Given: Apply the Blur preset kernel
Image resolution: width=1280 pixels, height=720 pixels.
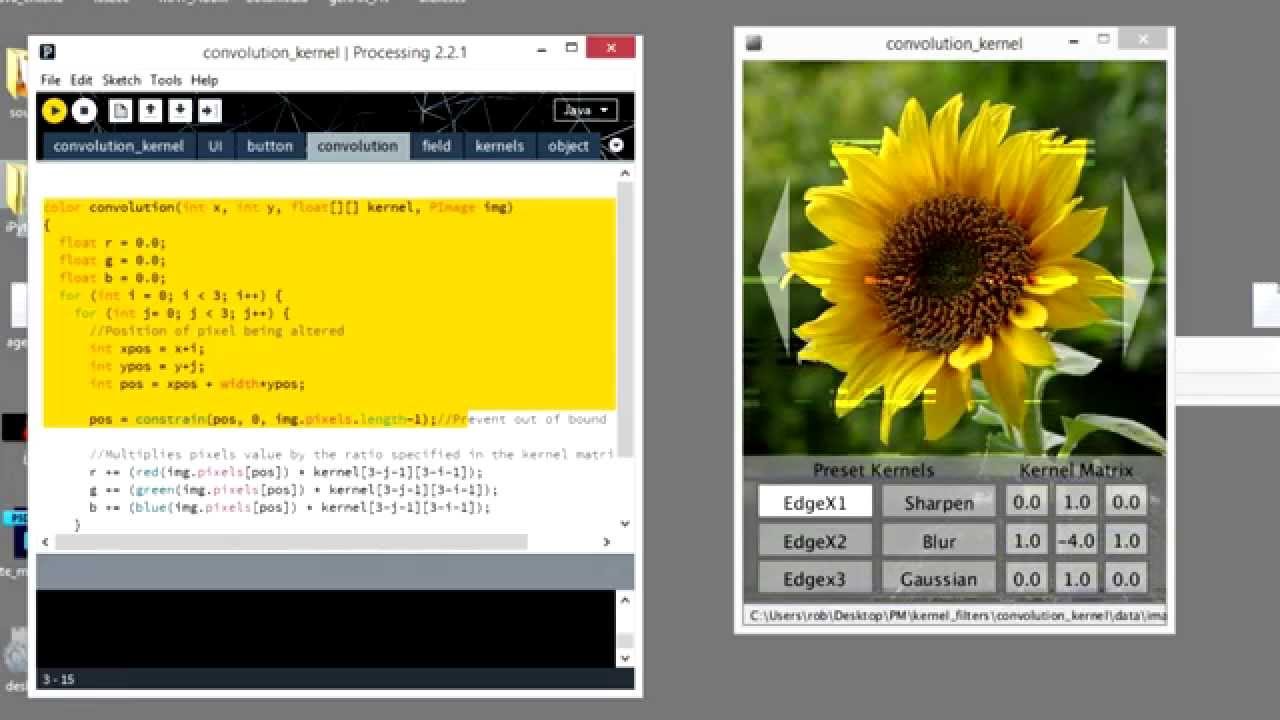Looking at the screenshot, I should [x=939, y=541].
